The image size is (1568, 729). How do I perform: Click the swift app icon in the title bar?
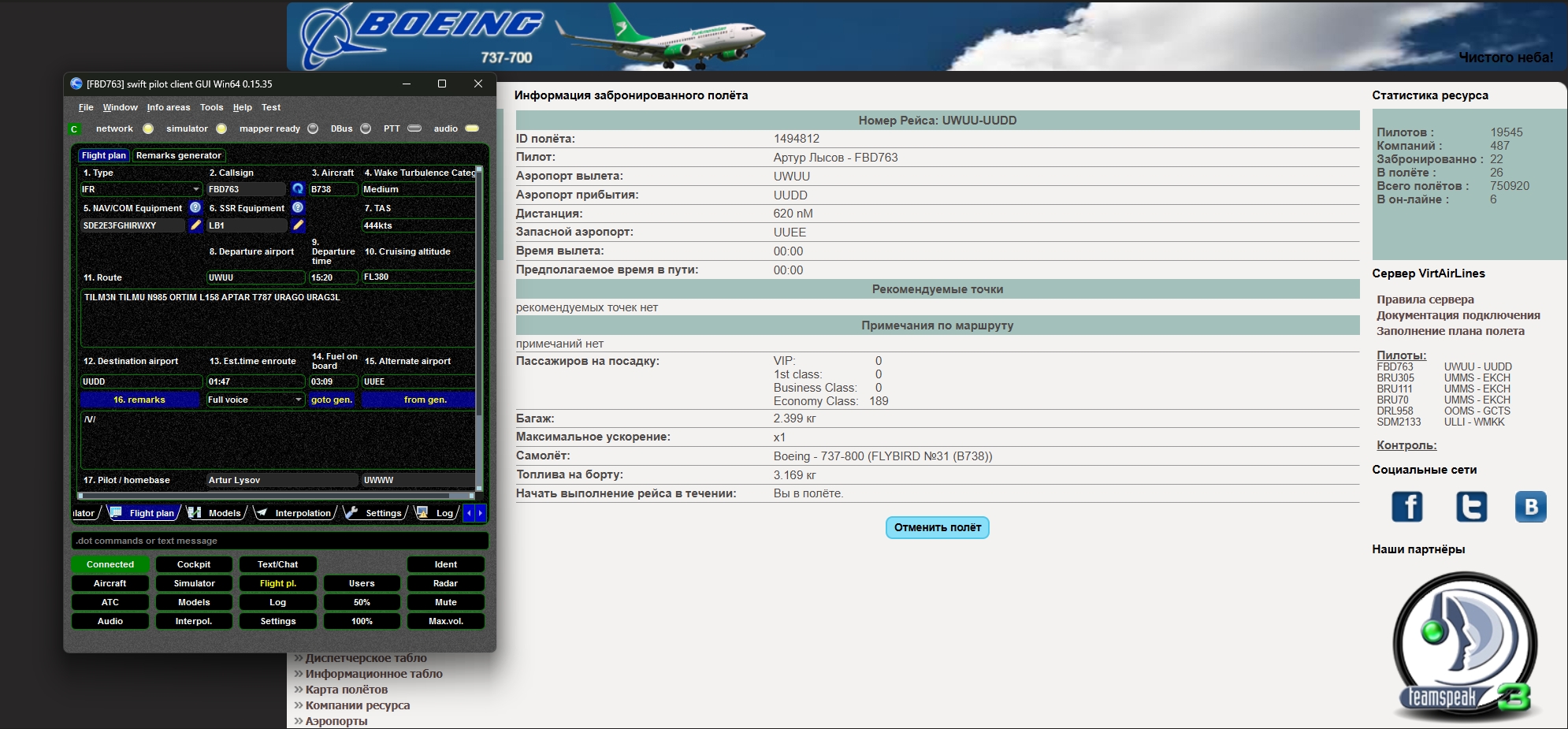click(x=76, y=84)
